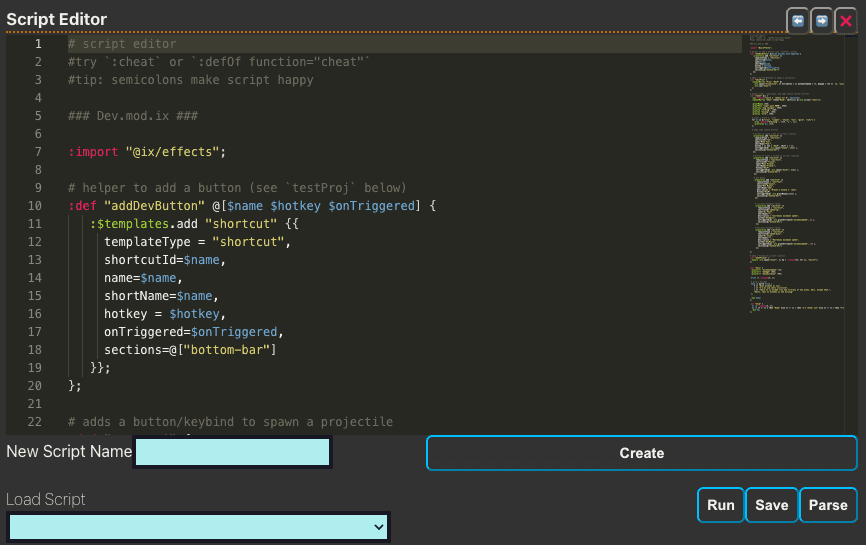Place cursor on the ':import "@ix/effects"' line
Viewport: 866px width, 545px height.
tap(148, 152)
